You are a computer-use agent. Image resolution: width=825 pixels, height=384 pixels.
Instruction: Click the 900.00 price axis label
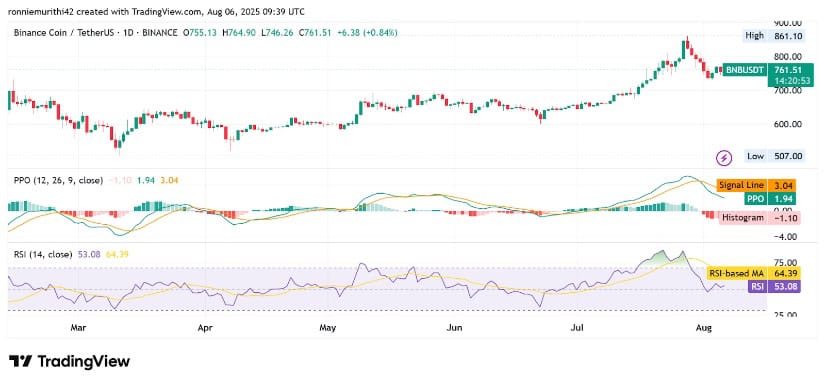(x=788, y=23)
